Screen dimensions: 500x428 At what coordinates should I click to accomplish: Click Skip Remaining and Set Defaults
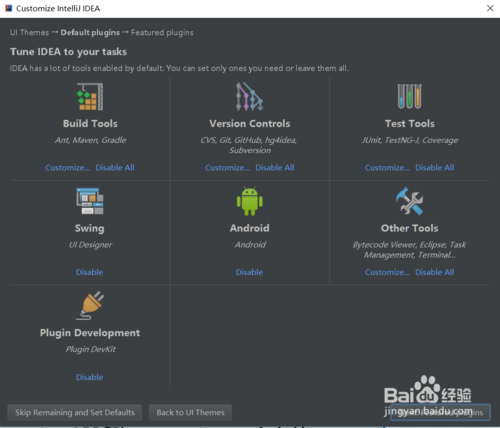[x=75, y=412]
